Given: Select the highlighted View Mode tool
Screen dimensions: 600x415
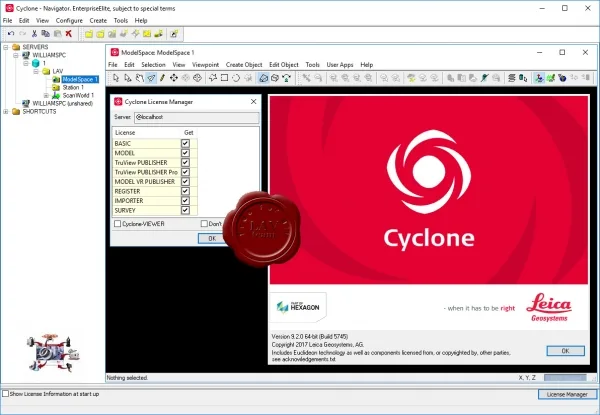Looking at the screenshot, I should pos(151,78).
